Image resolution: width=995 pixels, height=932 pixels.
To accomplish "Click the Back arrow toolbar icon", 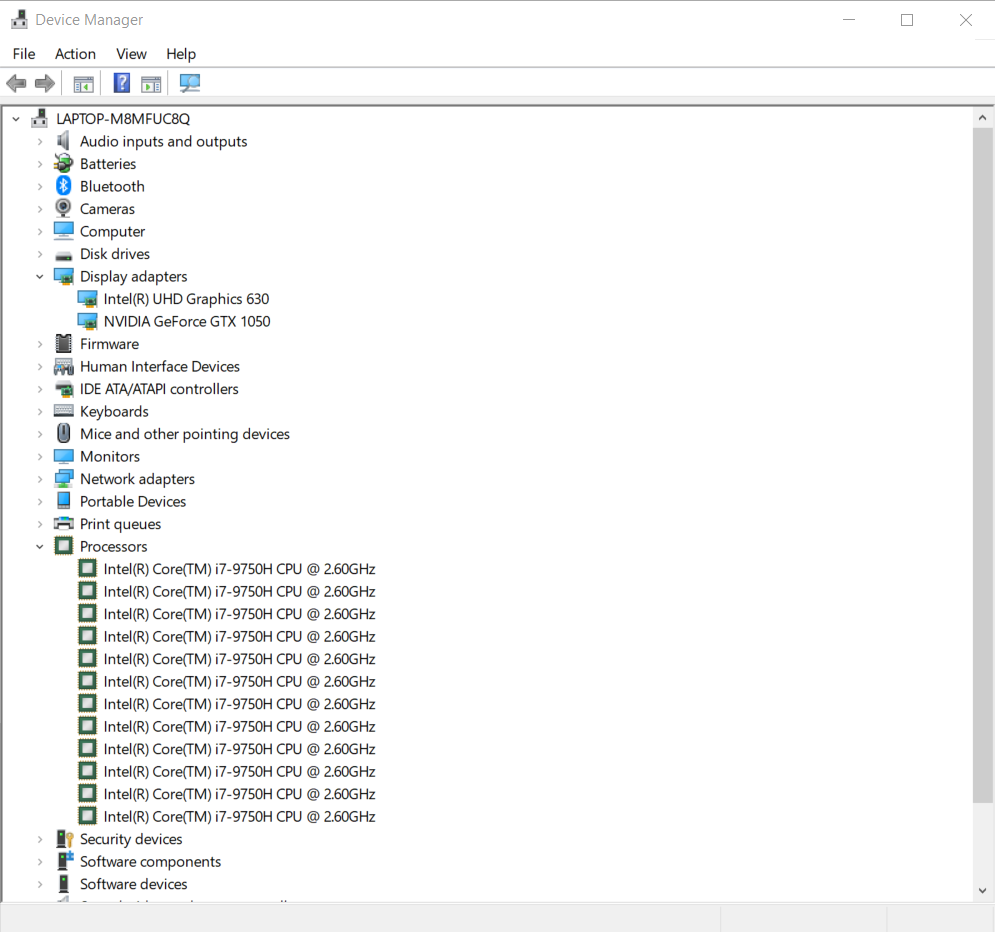I will coord(16,83).
